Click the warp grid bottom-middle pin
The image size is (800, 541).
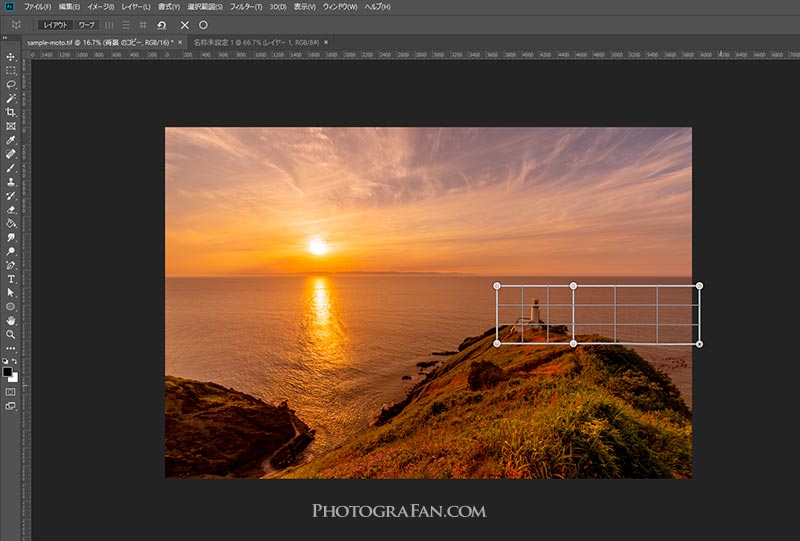573,344
